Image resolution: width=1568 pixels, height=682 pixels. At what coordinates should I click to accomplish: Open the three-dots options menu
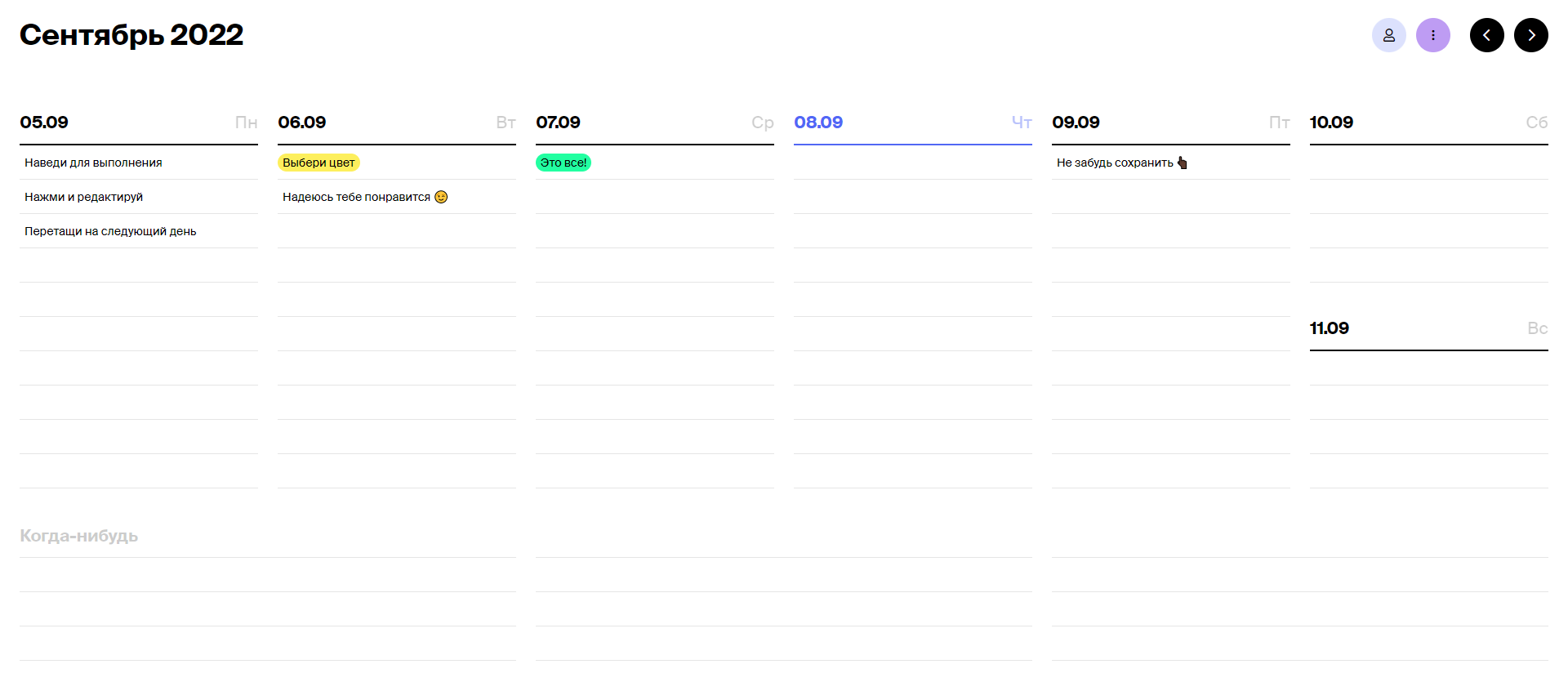point(1432,35)
